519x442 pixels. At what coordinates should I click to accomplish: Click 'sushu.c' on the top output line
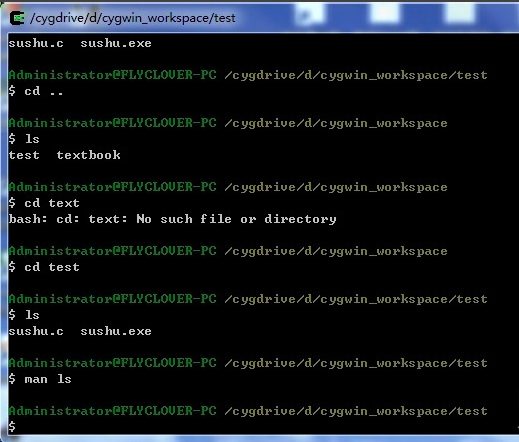point(36,43)
